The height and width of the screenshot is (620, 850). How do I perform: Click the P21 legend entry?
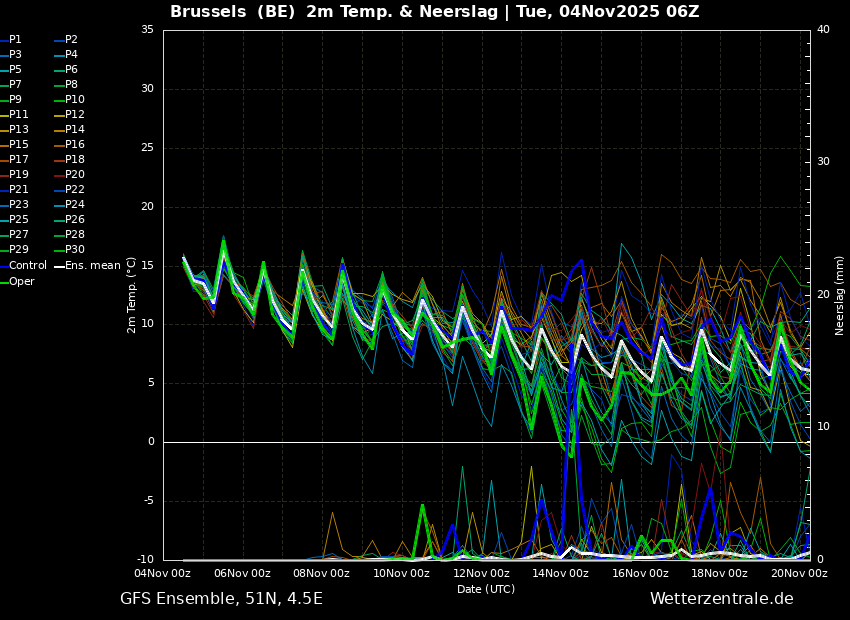pyautogui.click(x=18, y=190)
